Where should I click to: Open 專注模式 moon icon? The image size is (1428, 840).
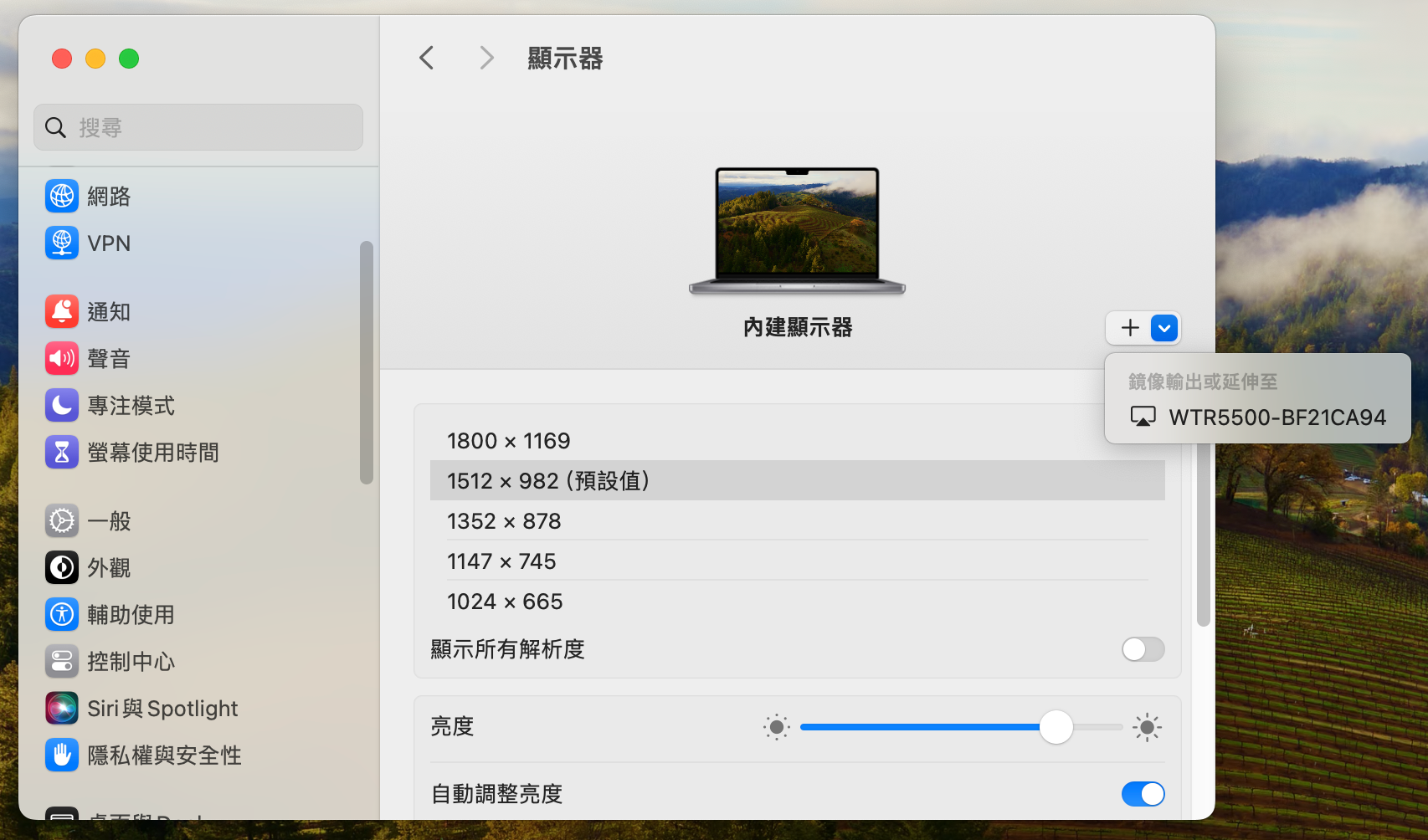point(62,406)
